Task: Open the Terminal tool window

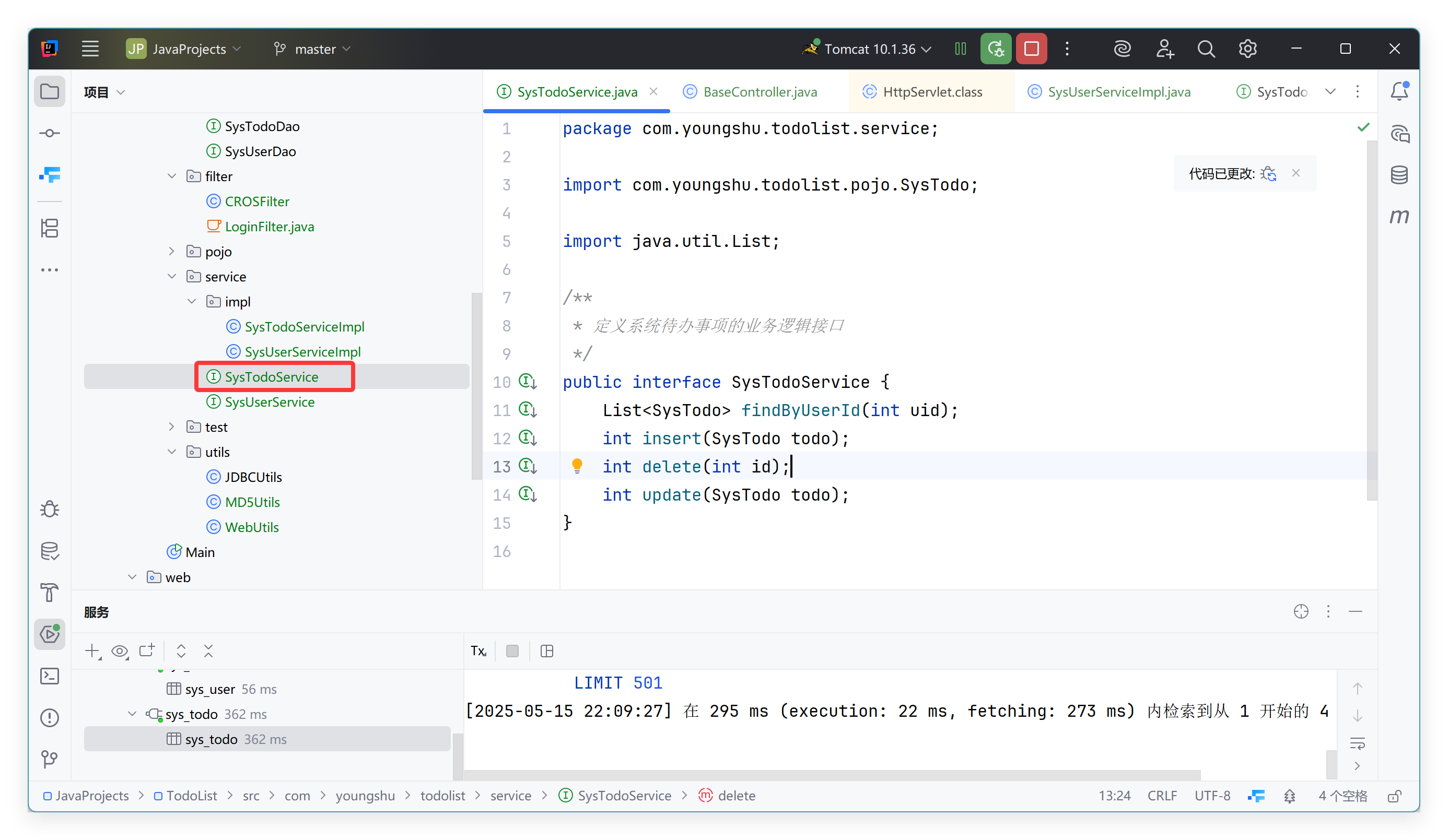Action: coord(50,676)
